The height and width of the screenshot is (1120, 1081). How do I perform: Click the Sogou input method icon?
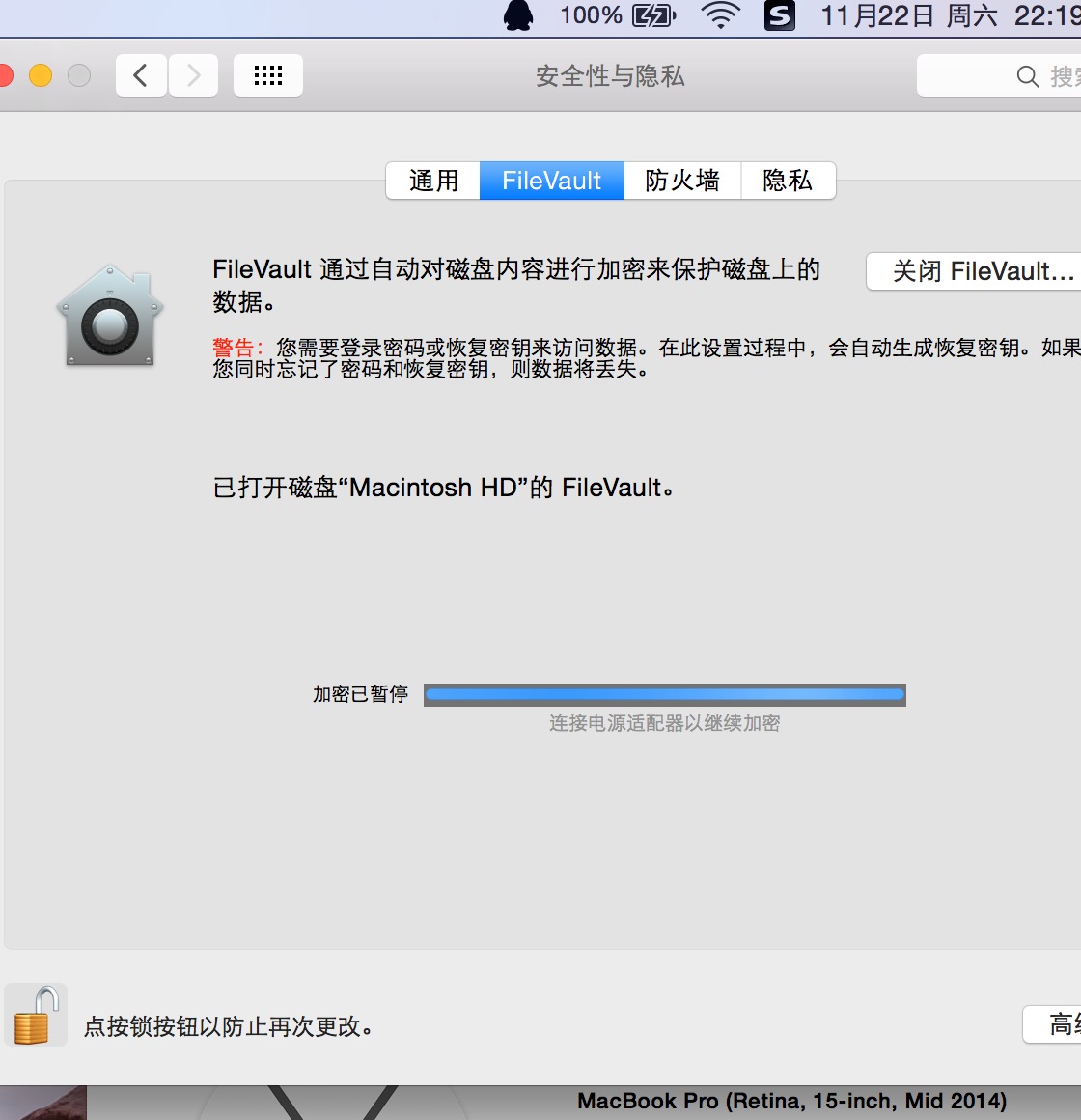(780, 15)
